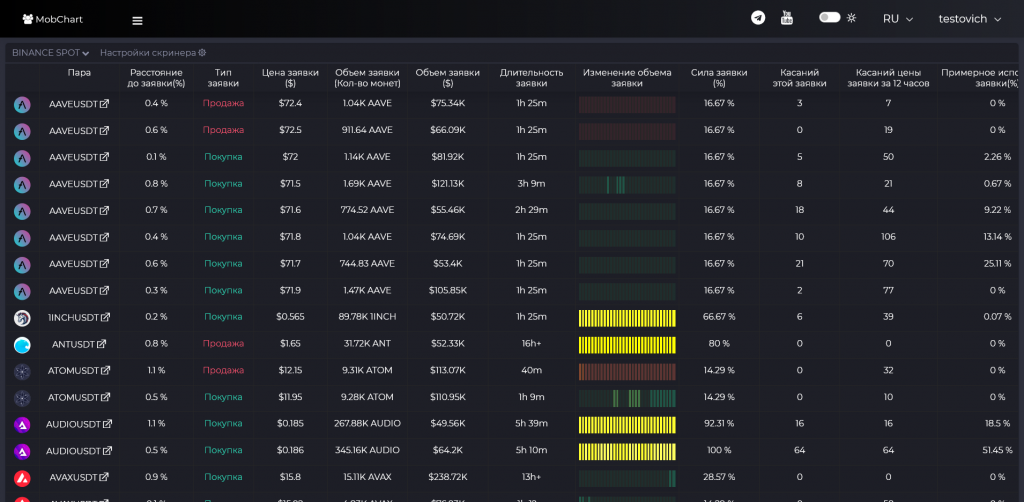Click the 51.45 % value cell
Viewport: 1024px width, 502px height.
(x=997, y=450)
